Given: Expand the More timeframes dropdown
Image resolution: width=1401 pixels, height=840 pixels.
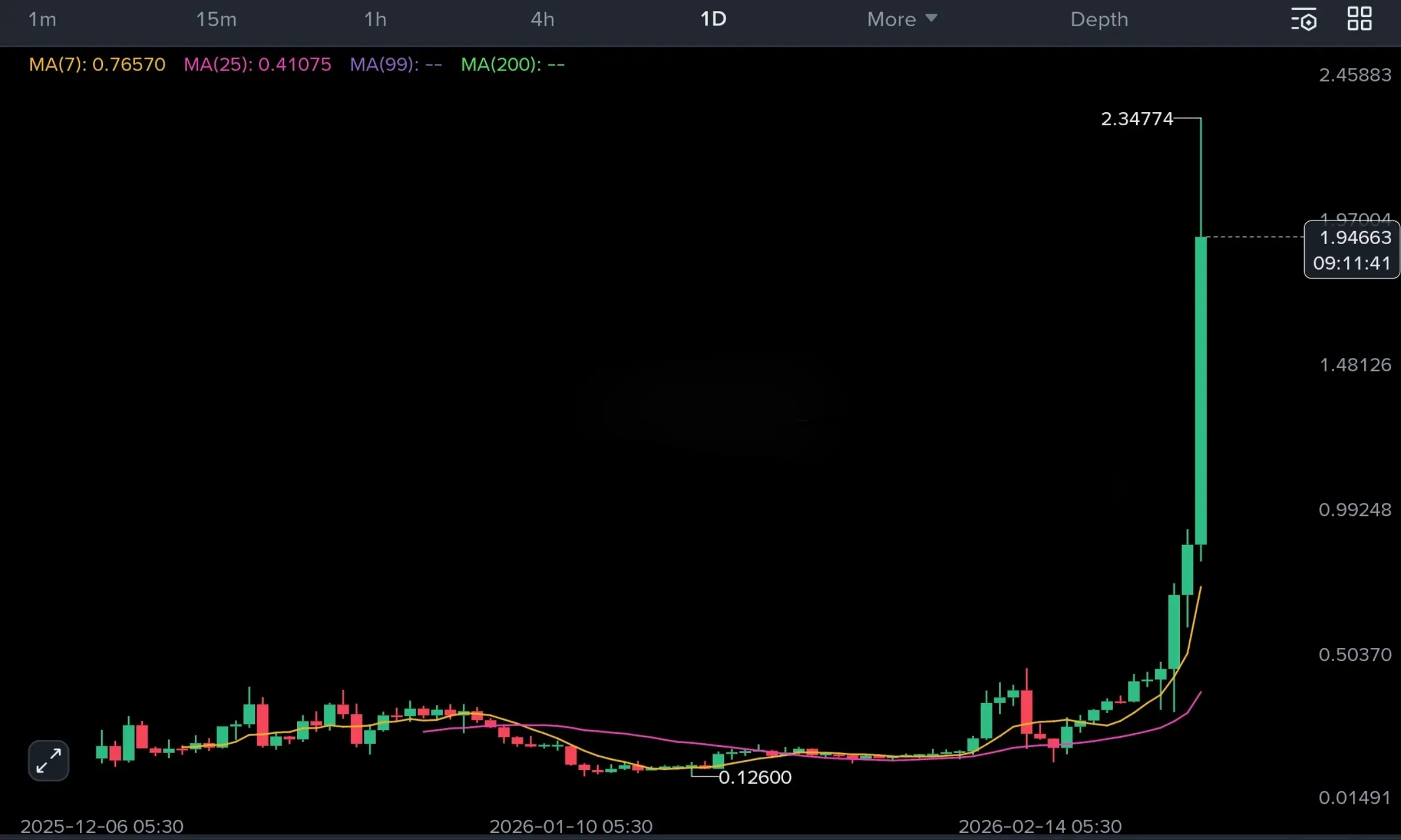Looking at the screenshot, I should [902, 20].
